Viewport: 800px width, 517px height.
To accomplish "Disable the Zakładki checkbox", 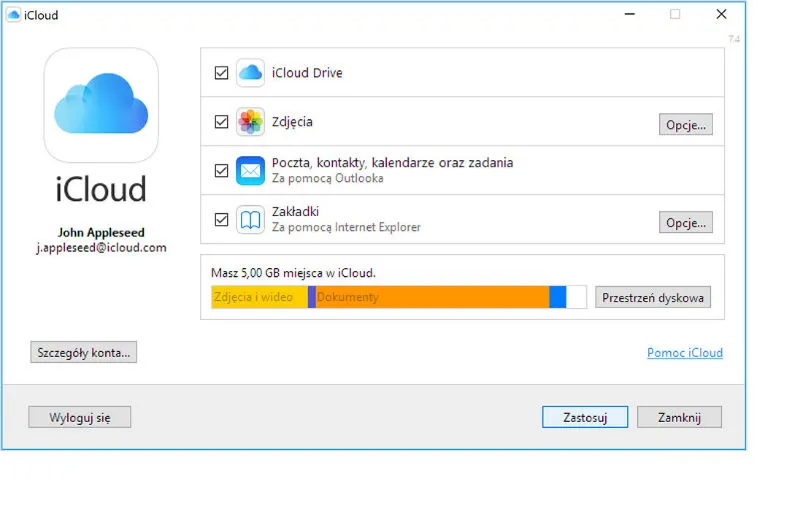I will click(x=221, y=219).
